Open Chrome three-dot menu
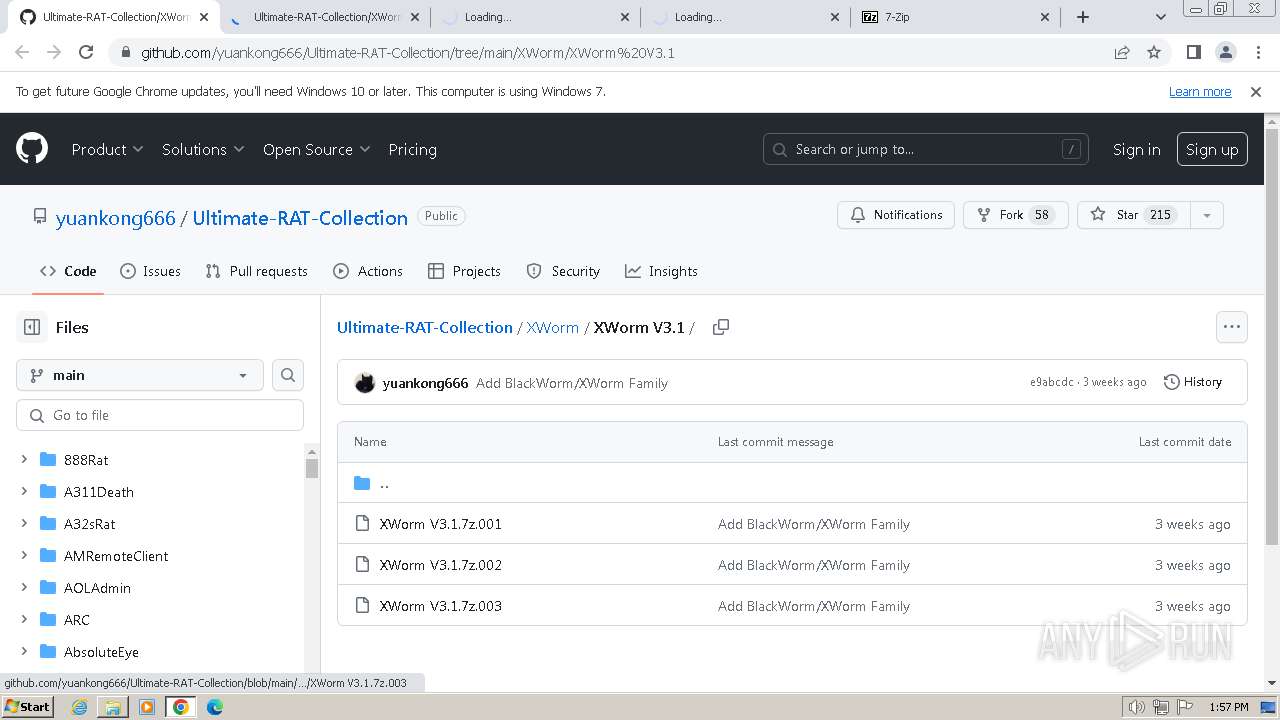The image size is (1280, 720). point(1259,52)
